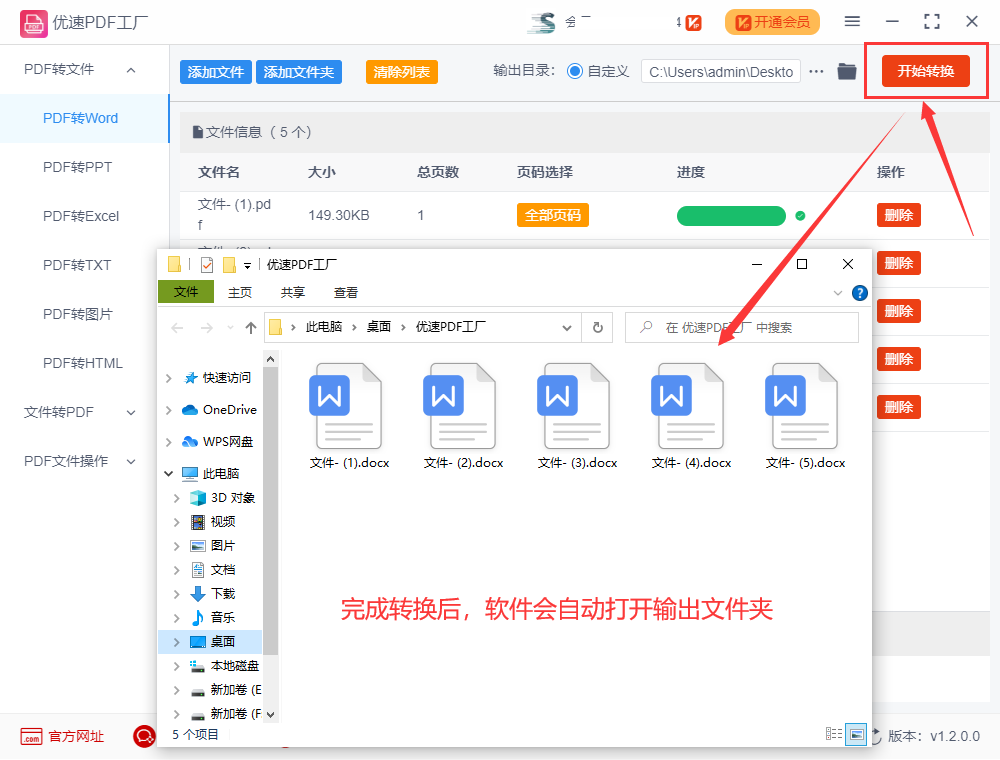
Task: Click the 添加文件 button
Action: click(x=216, y=72)
